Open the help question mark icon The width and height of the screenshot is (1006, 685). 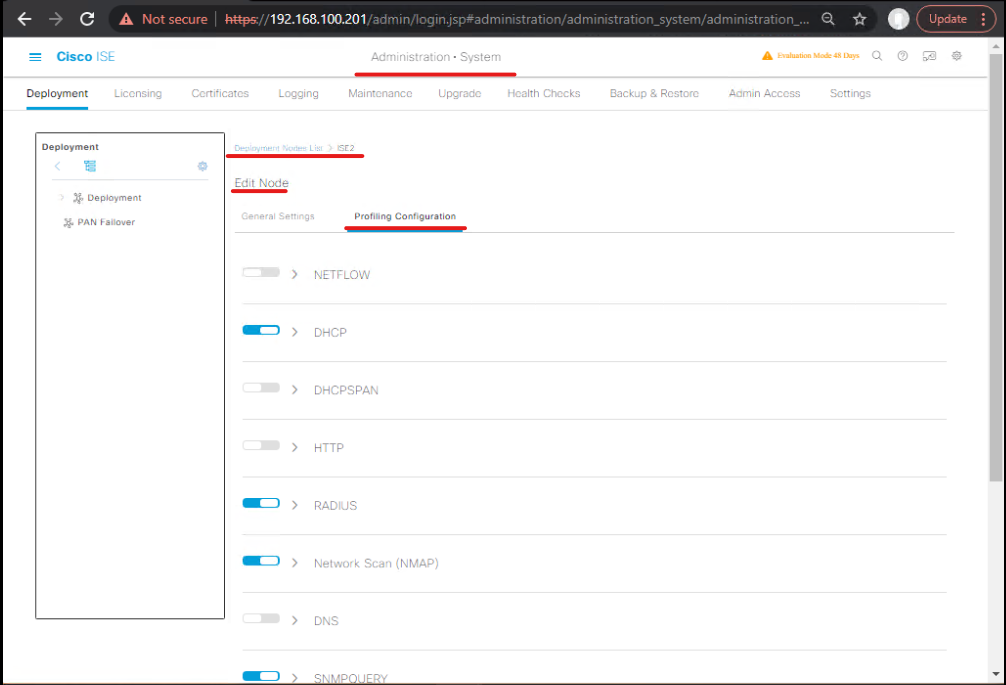click(x=903, y=56)
